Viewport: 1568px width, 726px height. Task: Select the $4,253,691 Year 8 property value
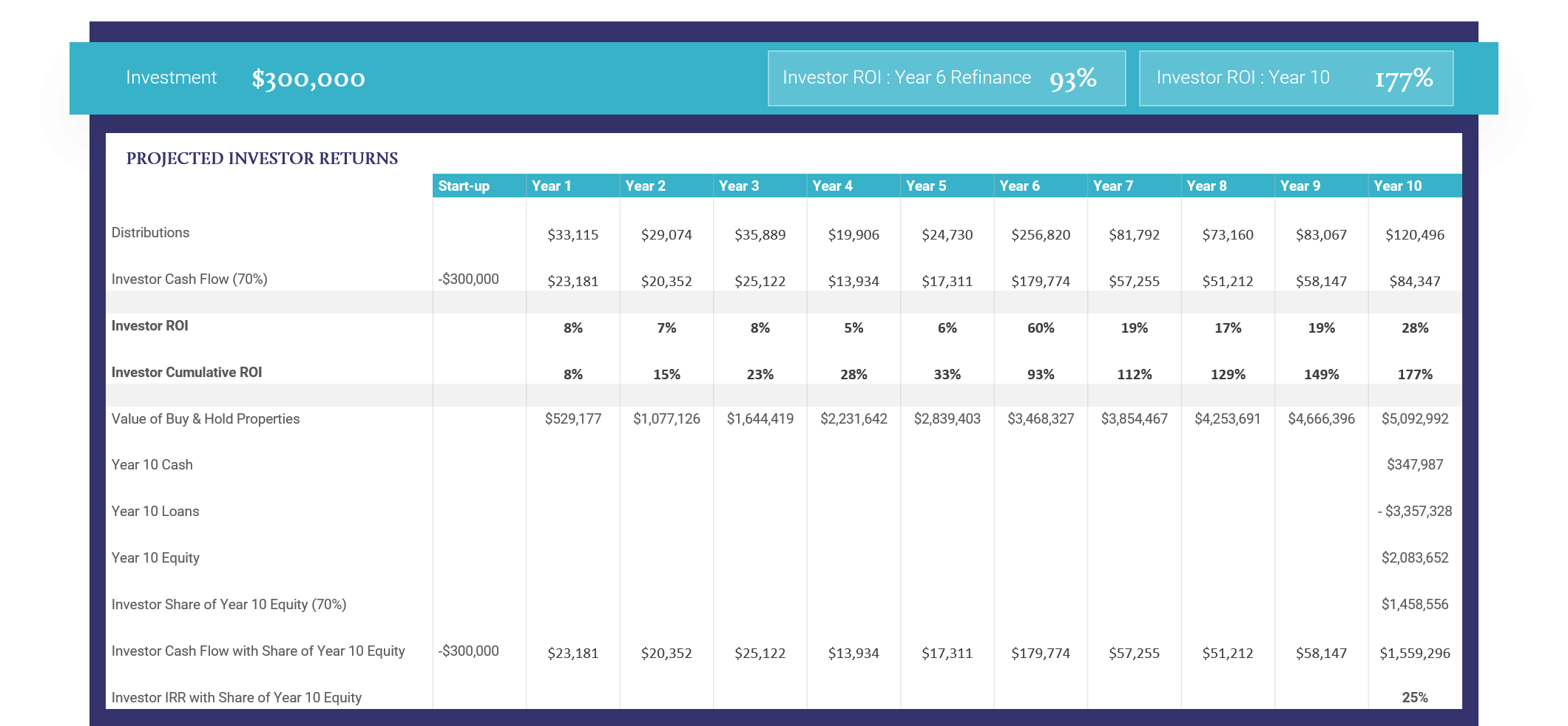point(1228,419)
